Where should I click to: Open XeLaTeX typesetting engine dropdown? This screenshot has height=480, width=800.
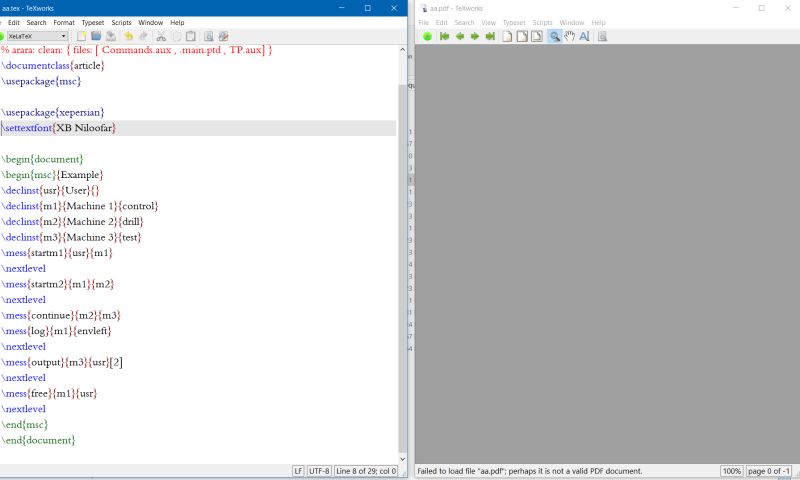click(x=37, y=36)
